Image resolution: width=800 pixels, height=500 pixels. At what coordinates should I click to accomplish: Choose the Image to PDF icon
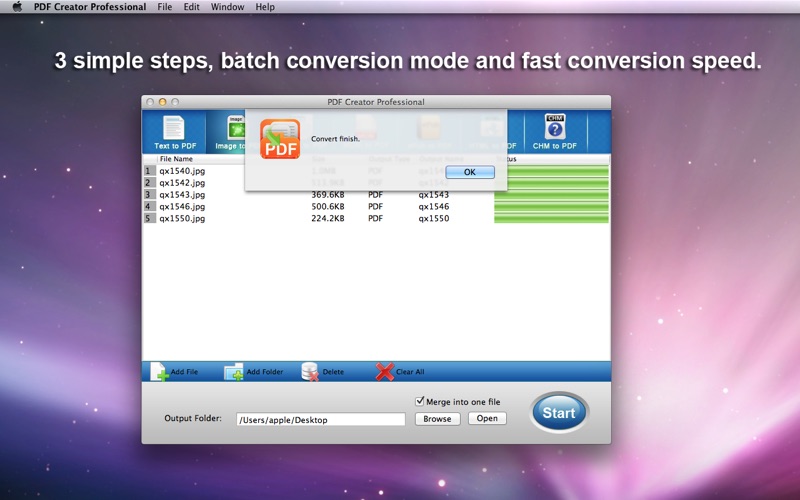click(x=236, y=128)
